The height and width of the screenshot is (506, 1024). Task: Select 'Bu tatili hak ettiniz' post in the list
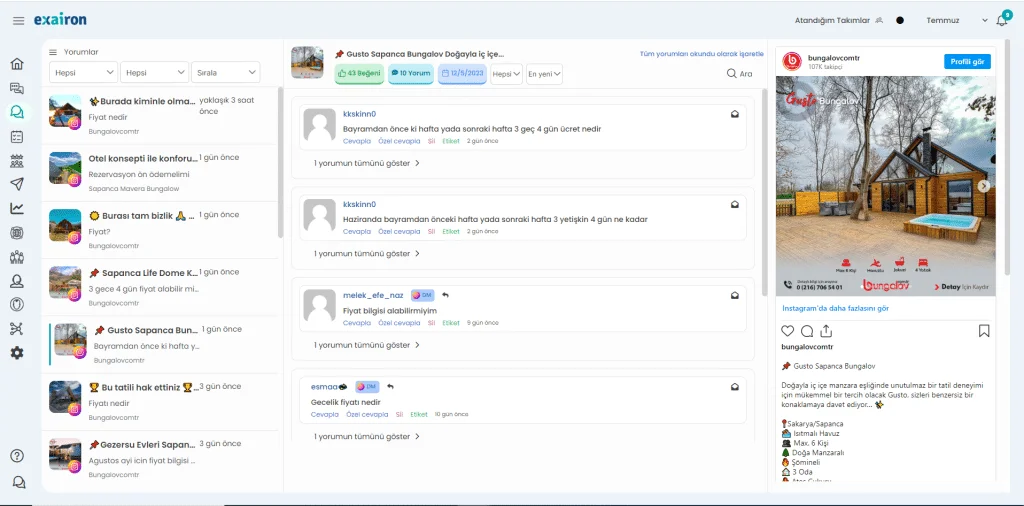160,402
